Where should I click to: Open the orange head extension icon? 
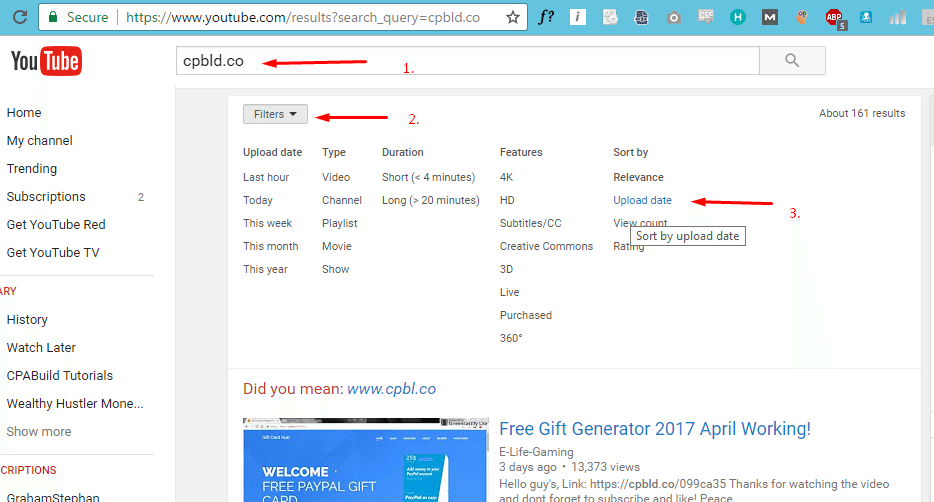[801, 17]
